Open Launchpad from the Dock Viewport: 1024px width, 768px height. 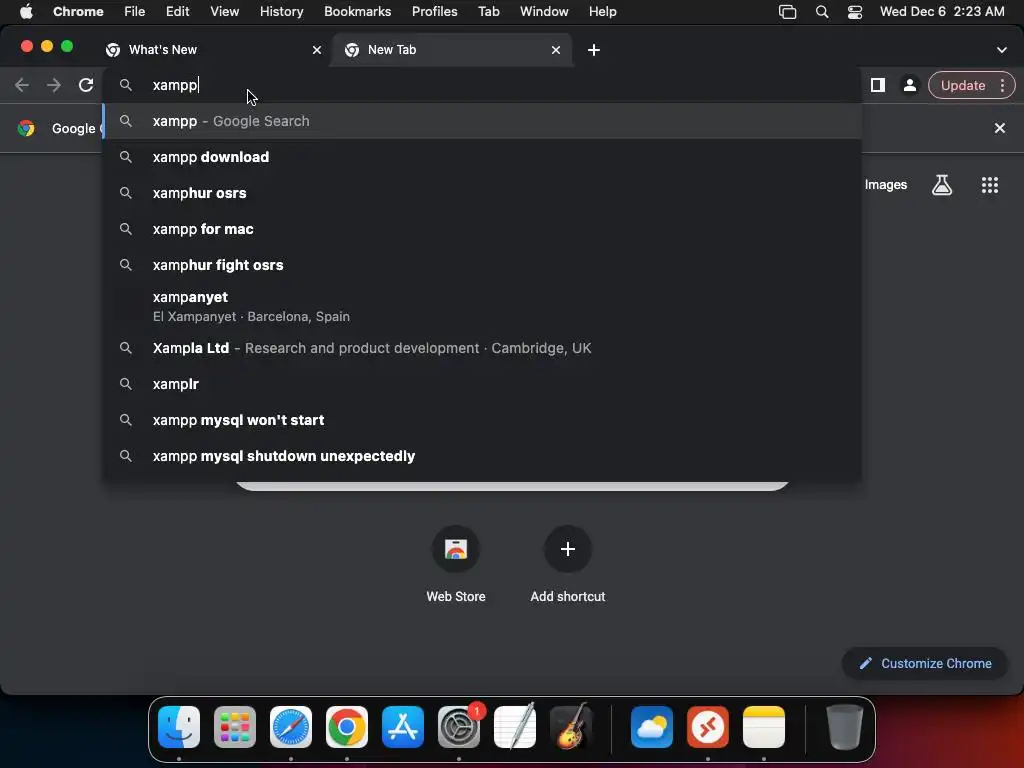235,727
